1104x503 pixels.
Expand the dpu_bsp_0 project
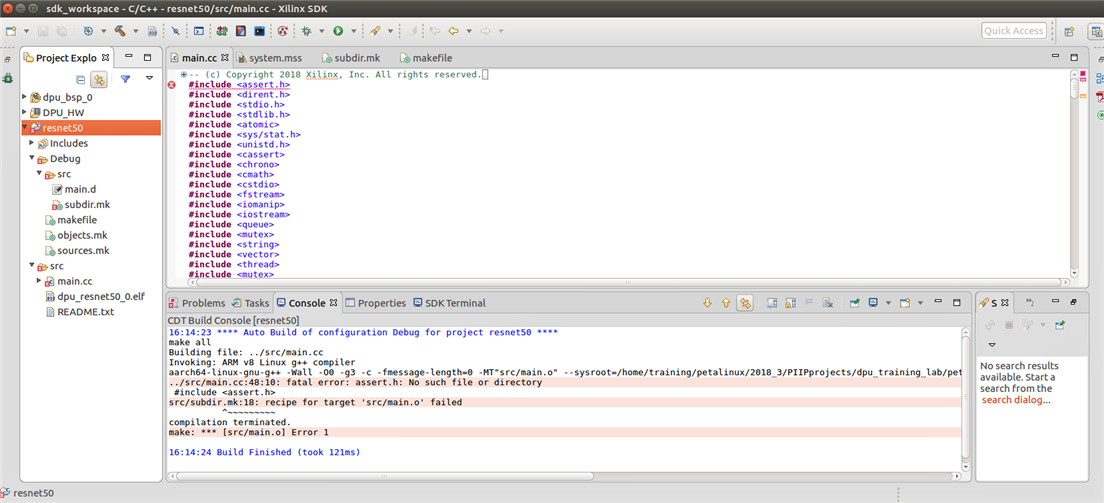tap(25, 97)
